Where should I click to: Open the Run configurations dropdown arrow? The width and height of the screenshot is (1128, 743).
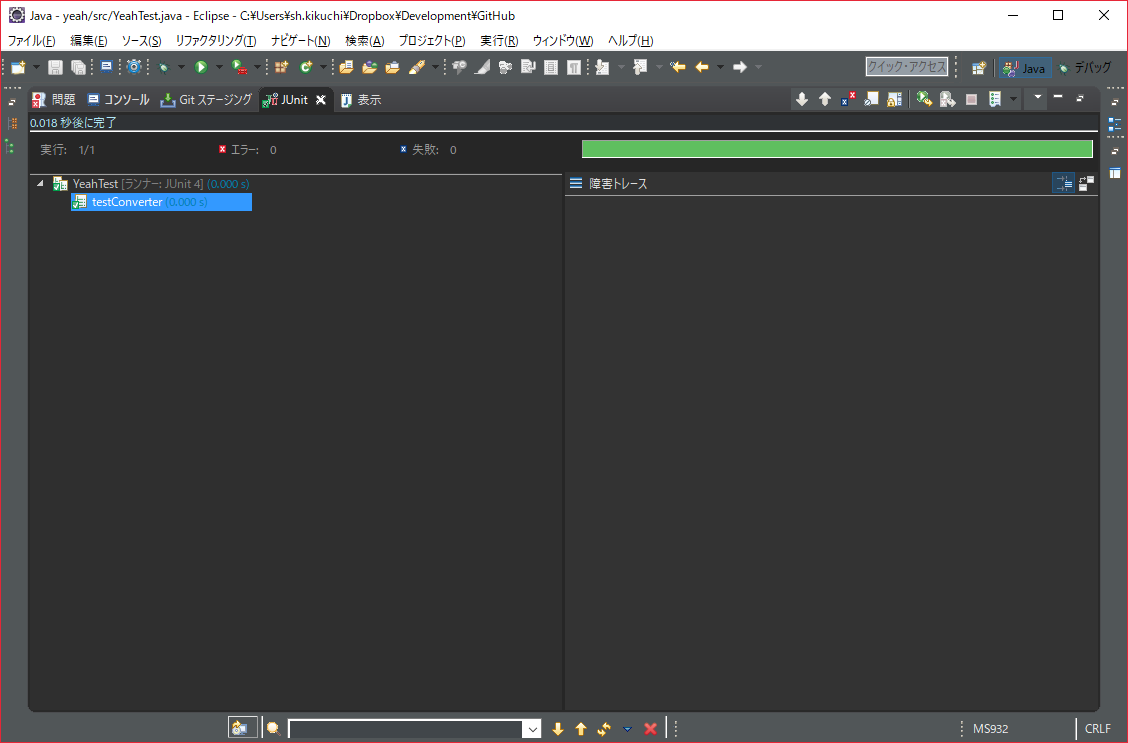point(219,67)
